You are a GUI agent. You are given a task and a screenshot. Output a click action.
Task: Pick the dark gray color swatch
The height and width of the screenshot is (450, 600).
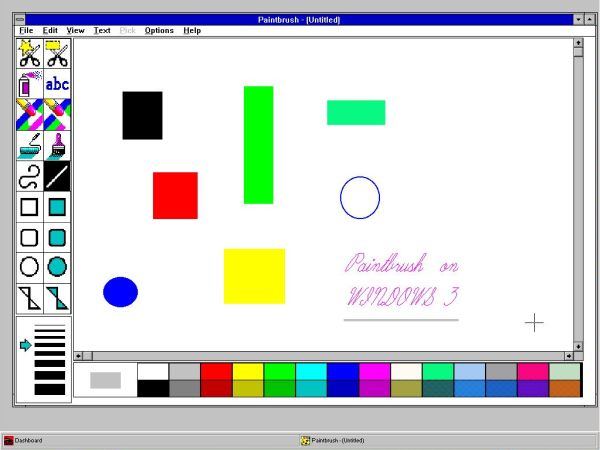tap(185, 388)
